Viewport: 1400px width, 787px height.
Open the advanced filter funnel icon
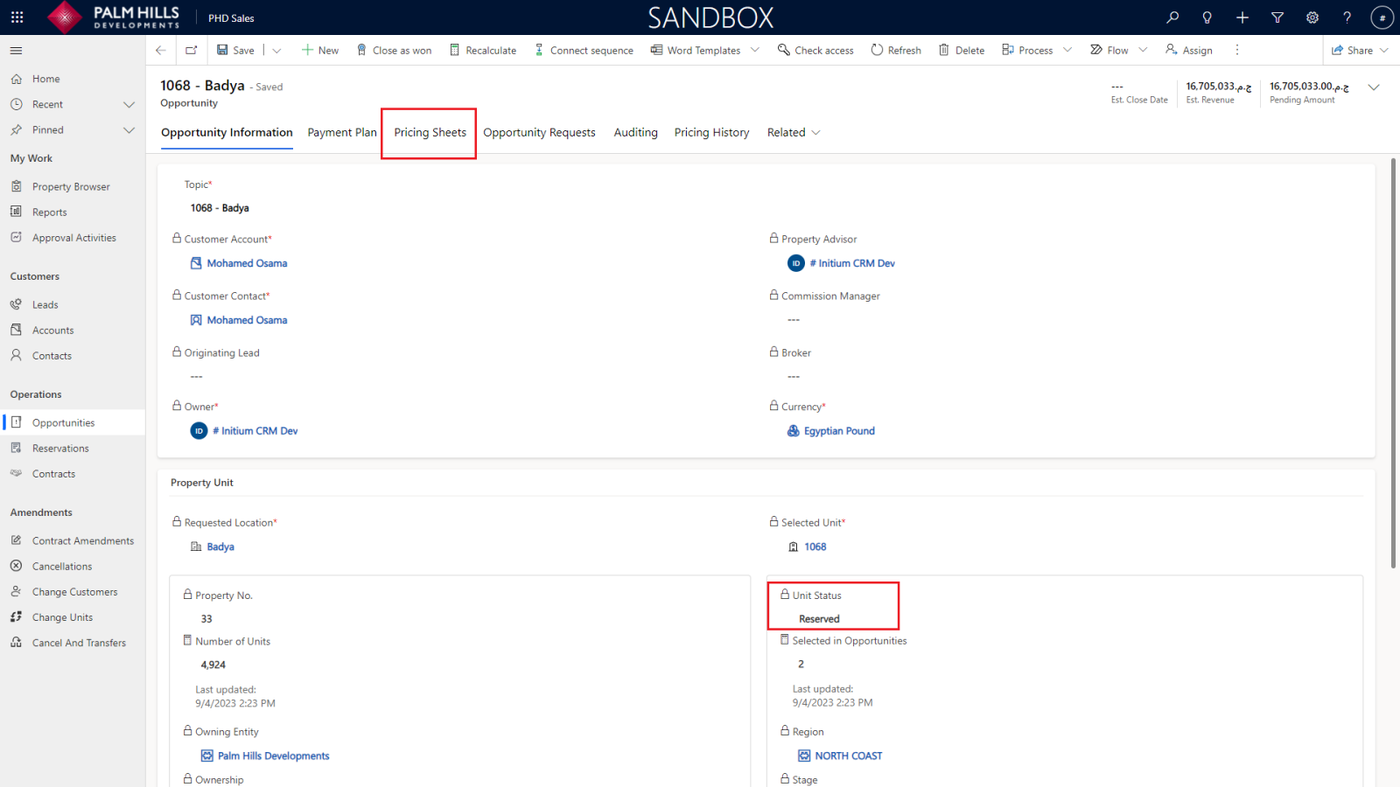coord(1277,17)
